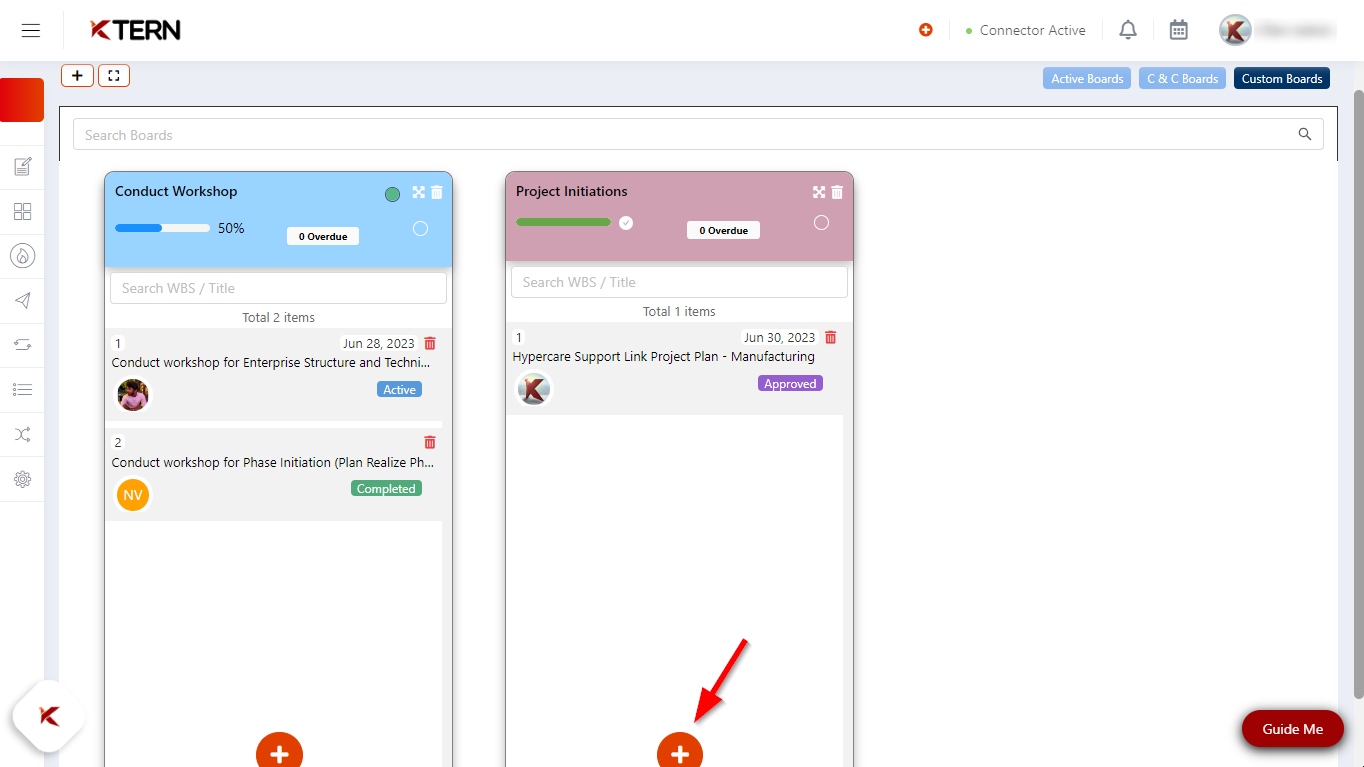Click the 50% progress bar on Conduct Workshop
The width and height of the screenshot is (1364, 767).
tap(162, 228)
